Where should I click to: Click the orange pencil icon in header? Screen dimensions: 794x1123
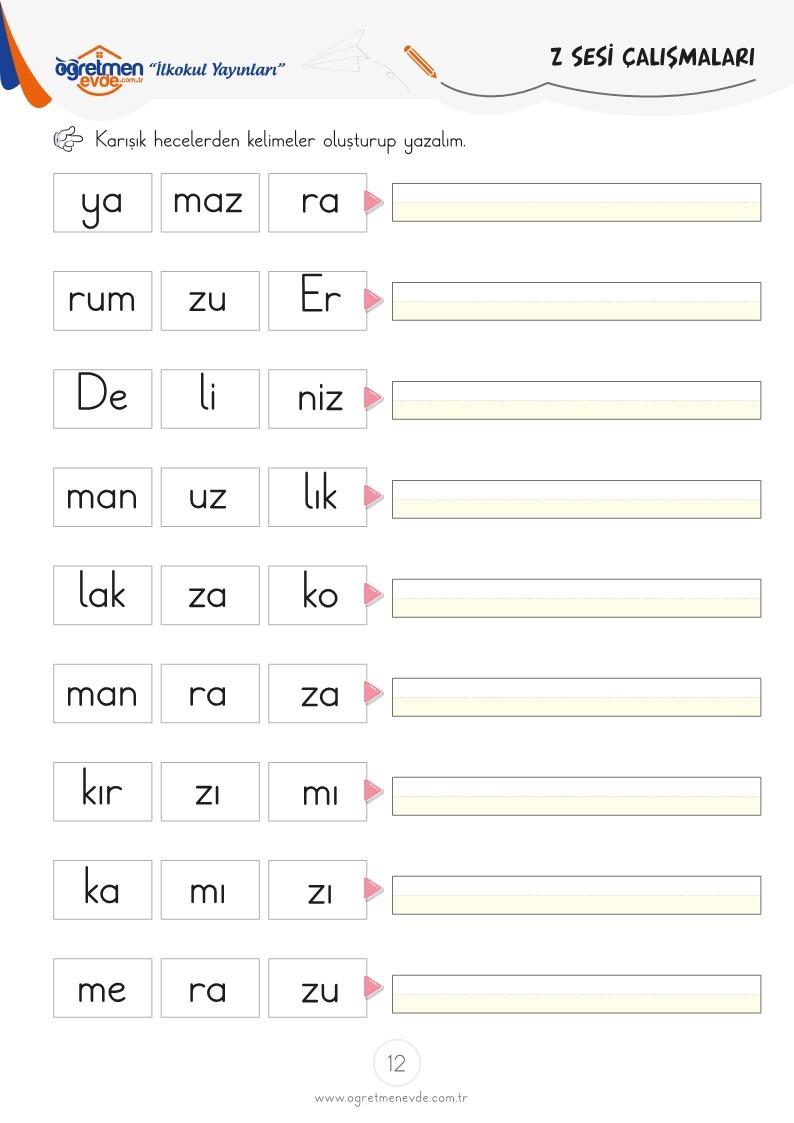pos(420,62)
